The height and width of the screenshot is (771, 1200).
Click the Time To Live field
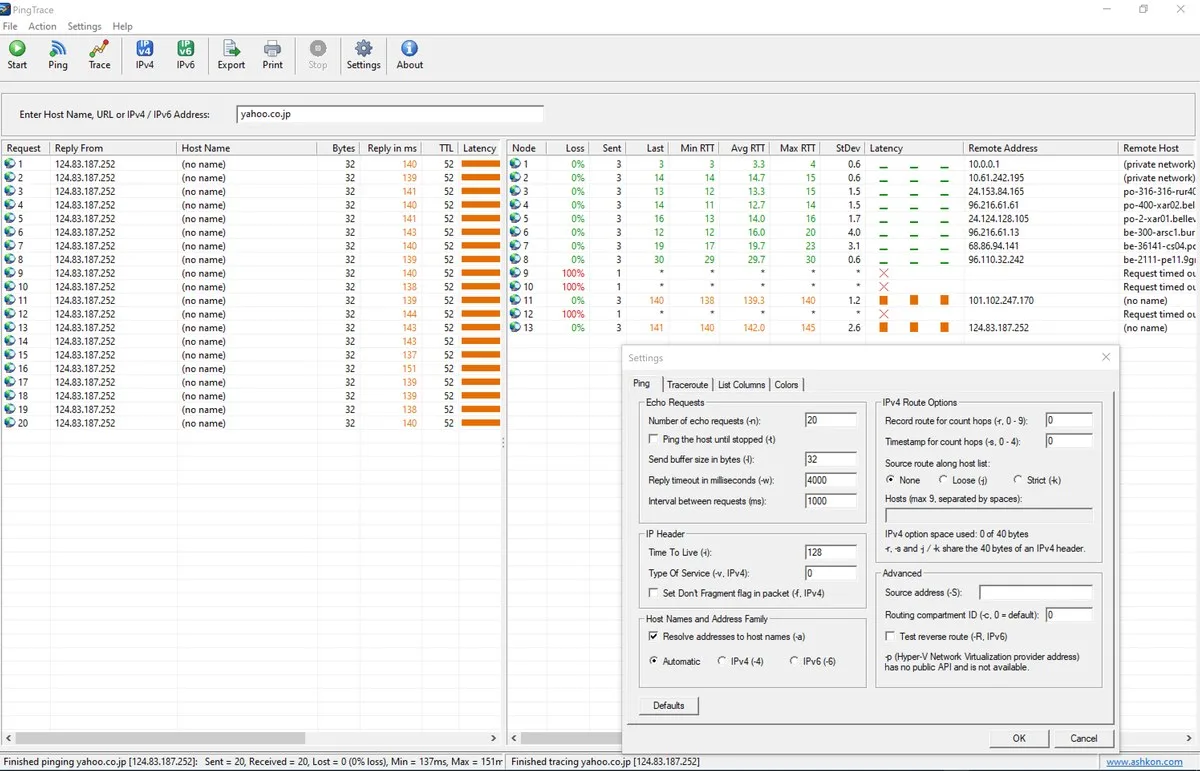coord(831,553)
